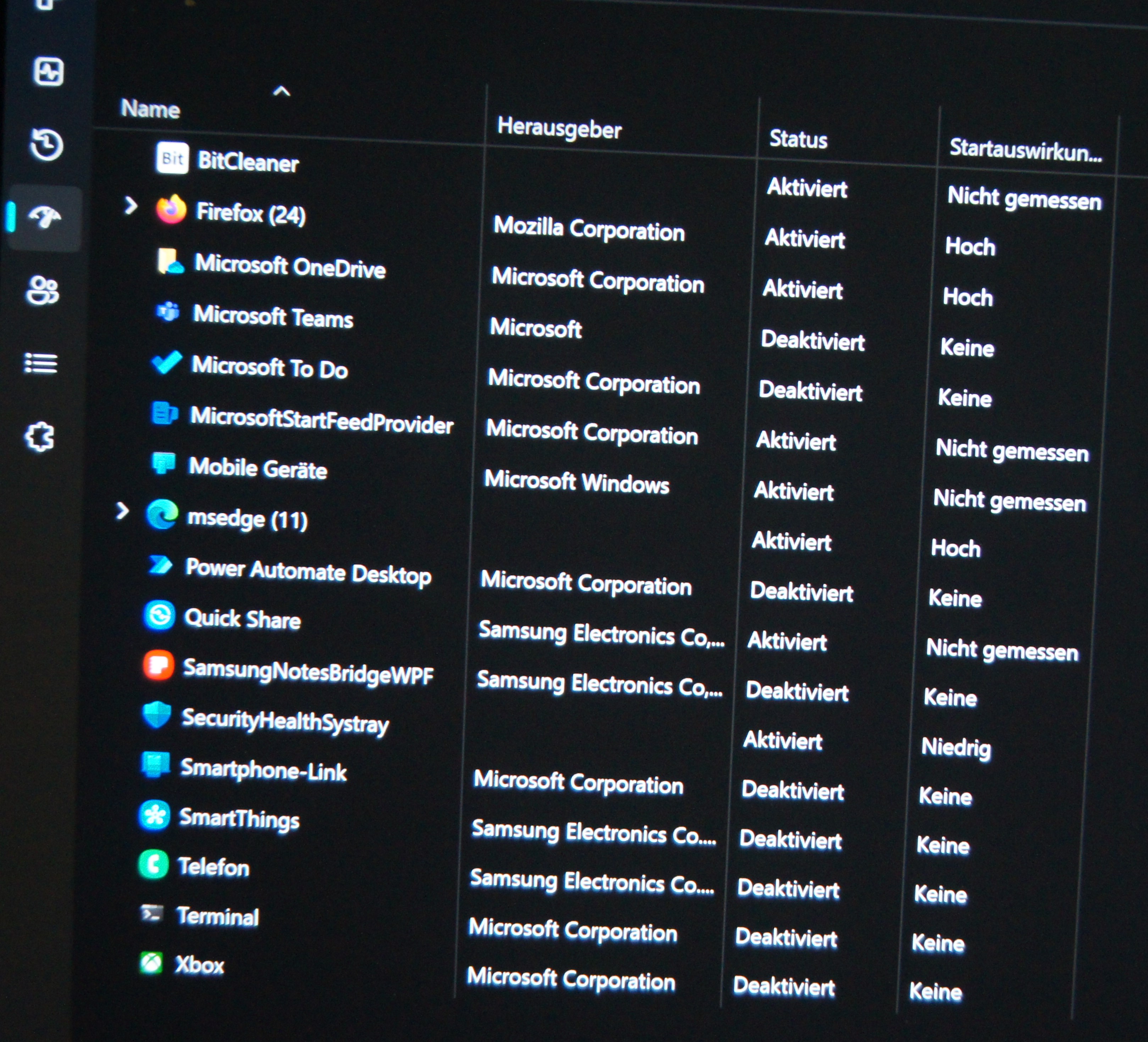This screenshot has height=1042, width=1148.
Task: Click the Mobile Geräte icon
Action: (x=164, y=463)
